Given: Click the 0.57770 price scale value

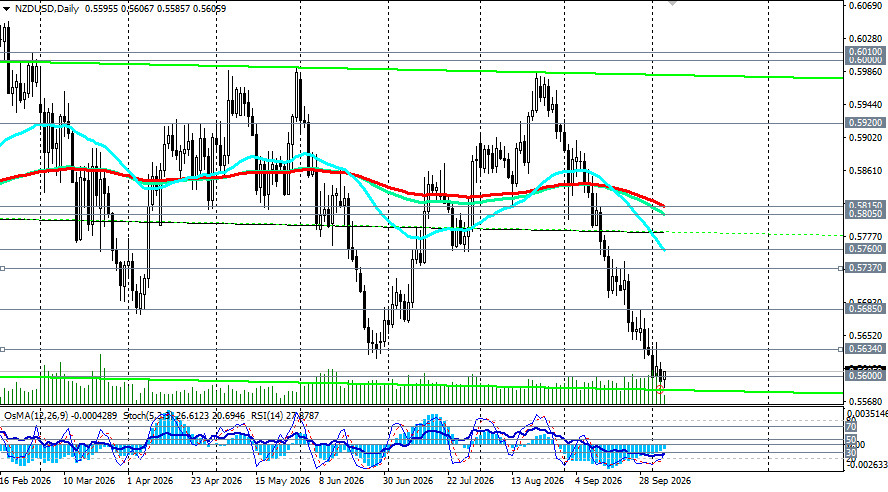Looking at the screenshot, I should pos(865,236).
